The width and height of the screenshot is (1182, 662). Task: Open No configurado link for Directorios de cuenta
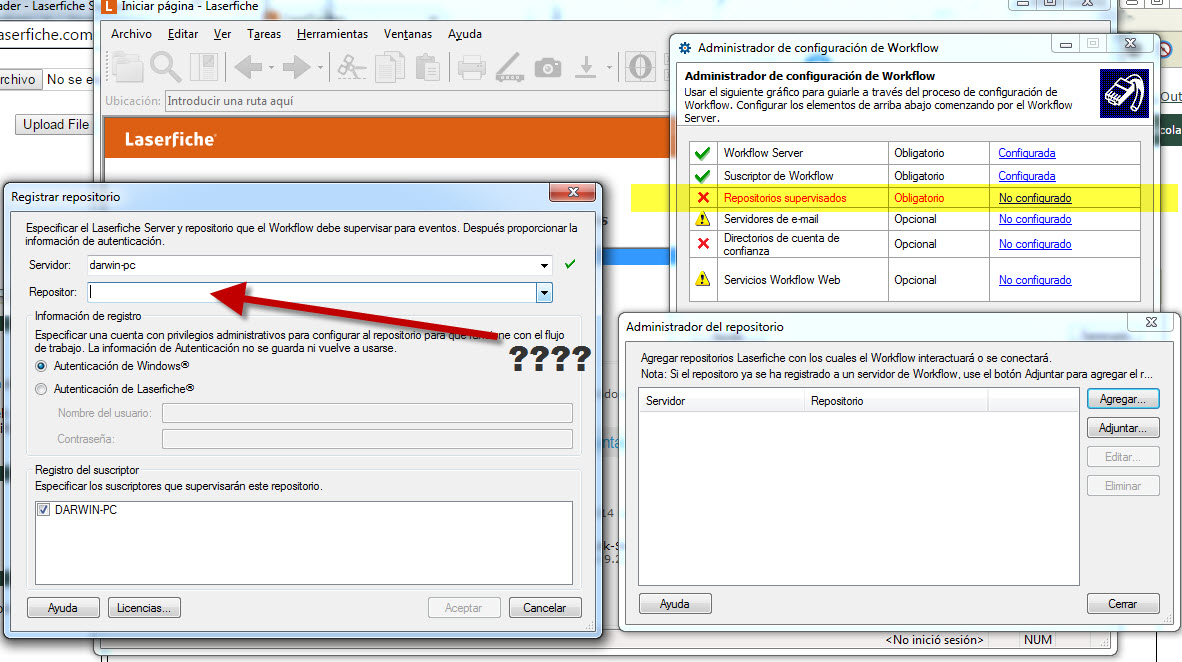1035,244
